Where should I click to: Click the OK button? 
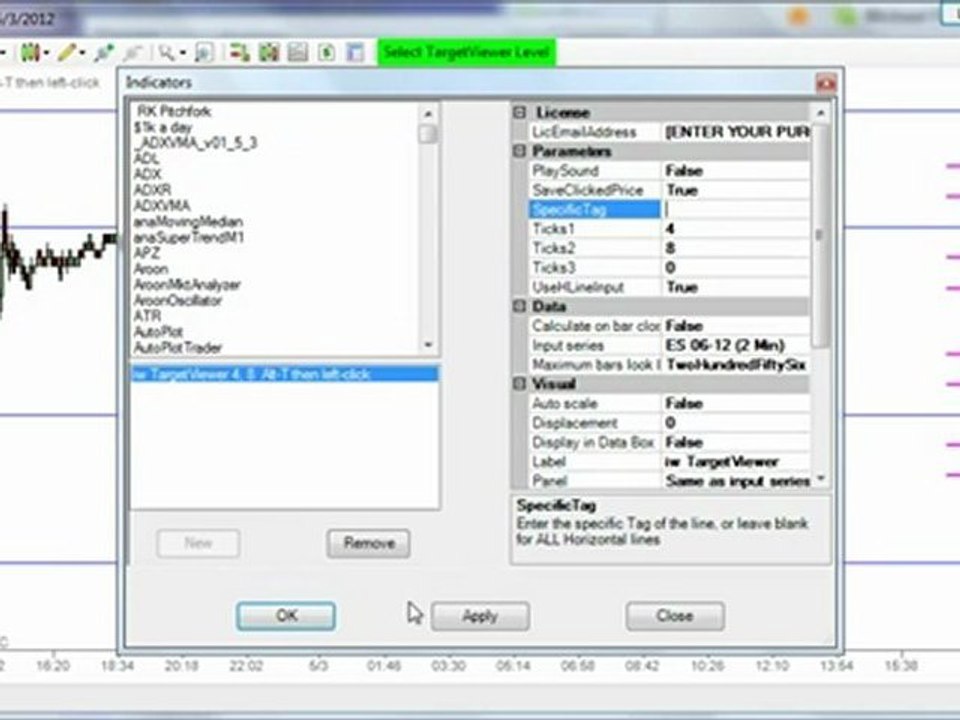[286, 616]
